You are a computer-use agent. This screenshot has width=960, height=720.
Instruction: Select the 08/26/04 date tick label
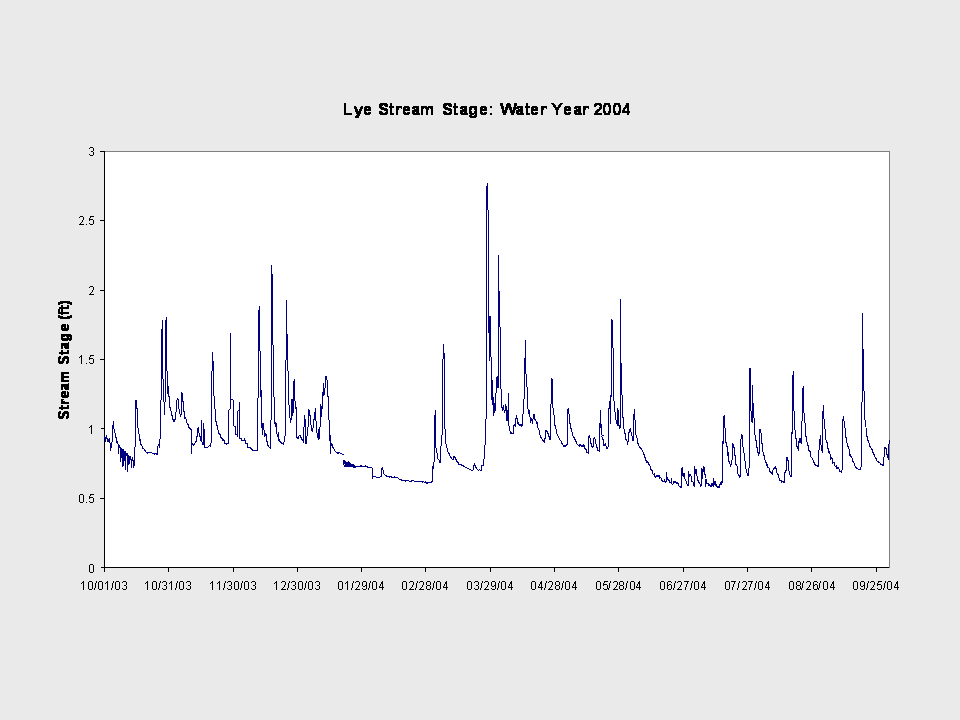point(811,586)
